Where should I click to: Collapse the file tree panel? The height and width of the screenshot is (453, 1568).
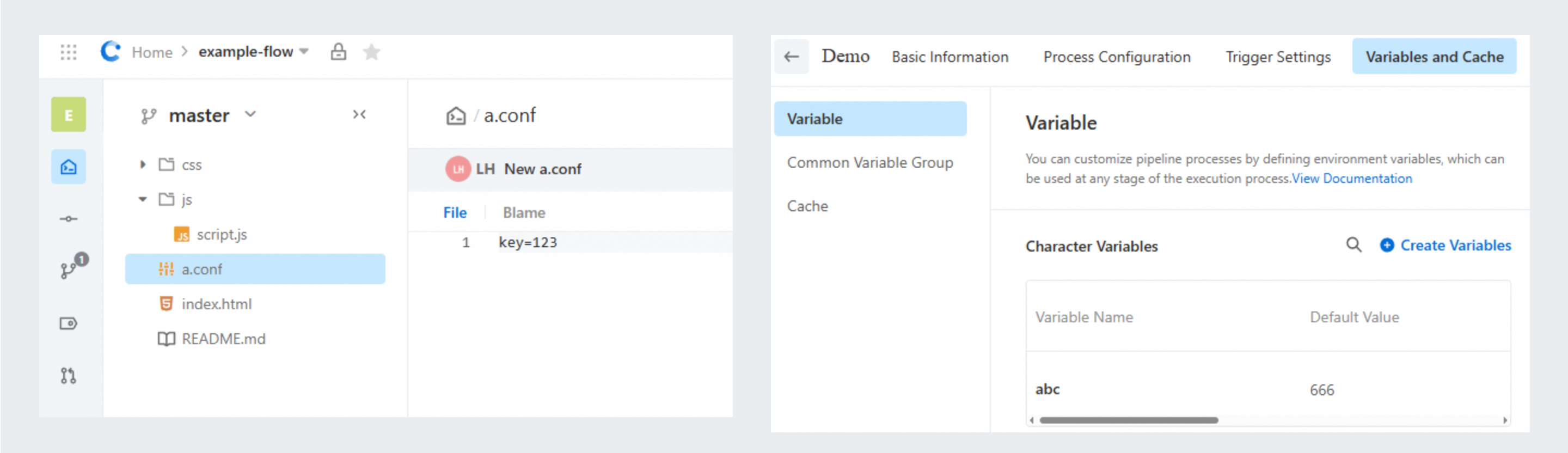coord(359,114)
